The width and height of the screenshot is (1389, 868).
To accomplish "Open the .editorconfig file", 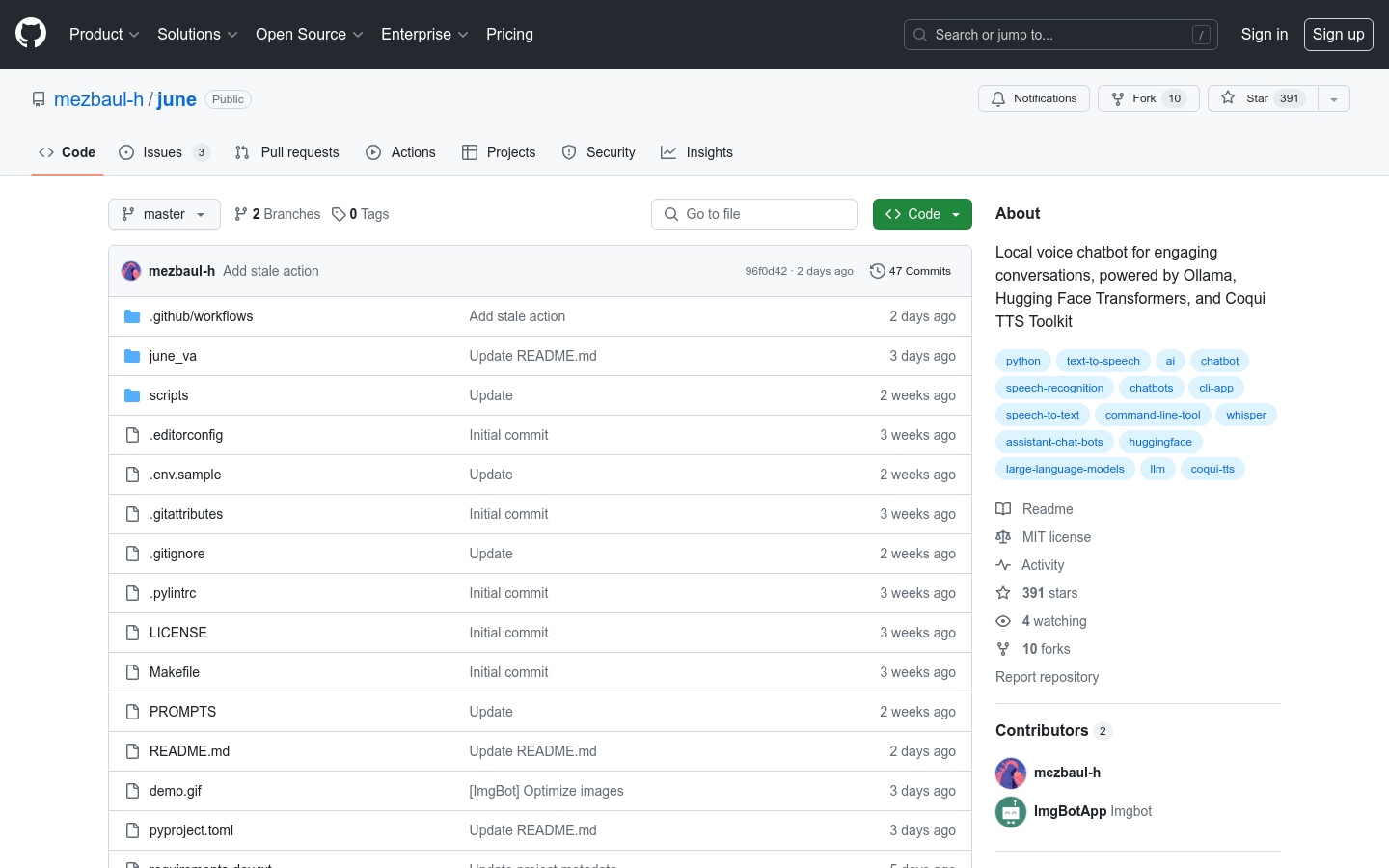I will pyautogui.click(x=186, y=435).
